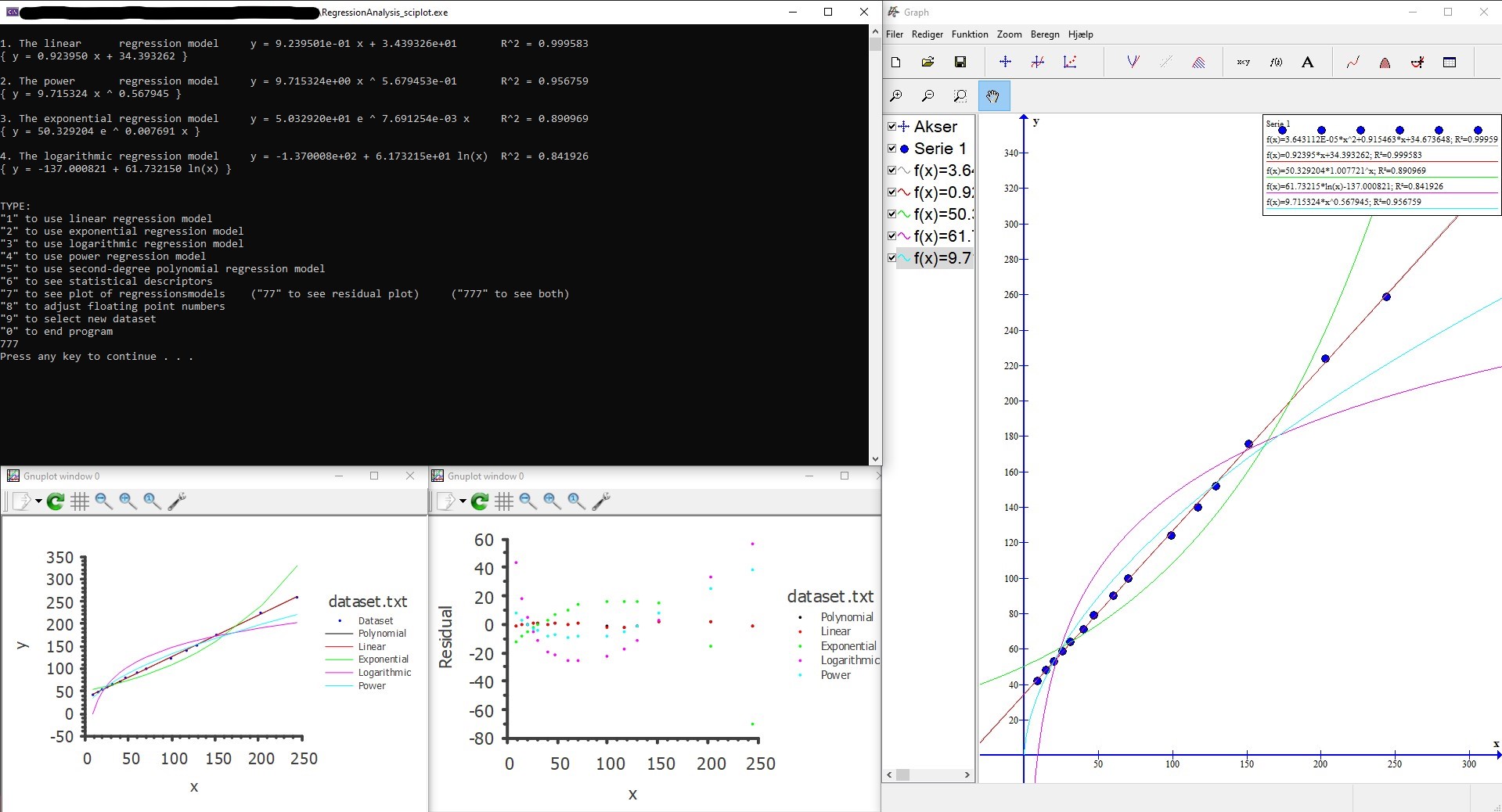Click zoom-out magnifier in residual-plot Gnuplot window
1502x812 pixels.
(x=528, y=501)
